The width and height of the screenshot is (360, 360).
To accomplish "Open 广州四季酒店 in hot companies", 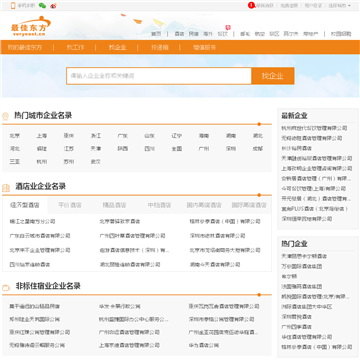I will (297, 327).
